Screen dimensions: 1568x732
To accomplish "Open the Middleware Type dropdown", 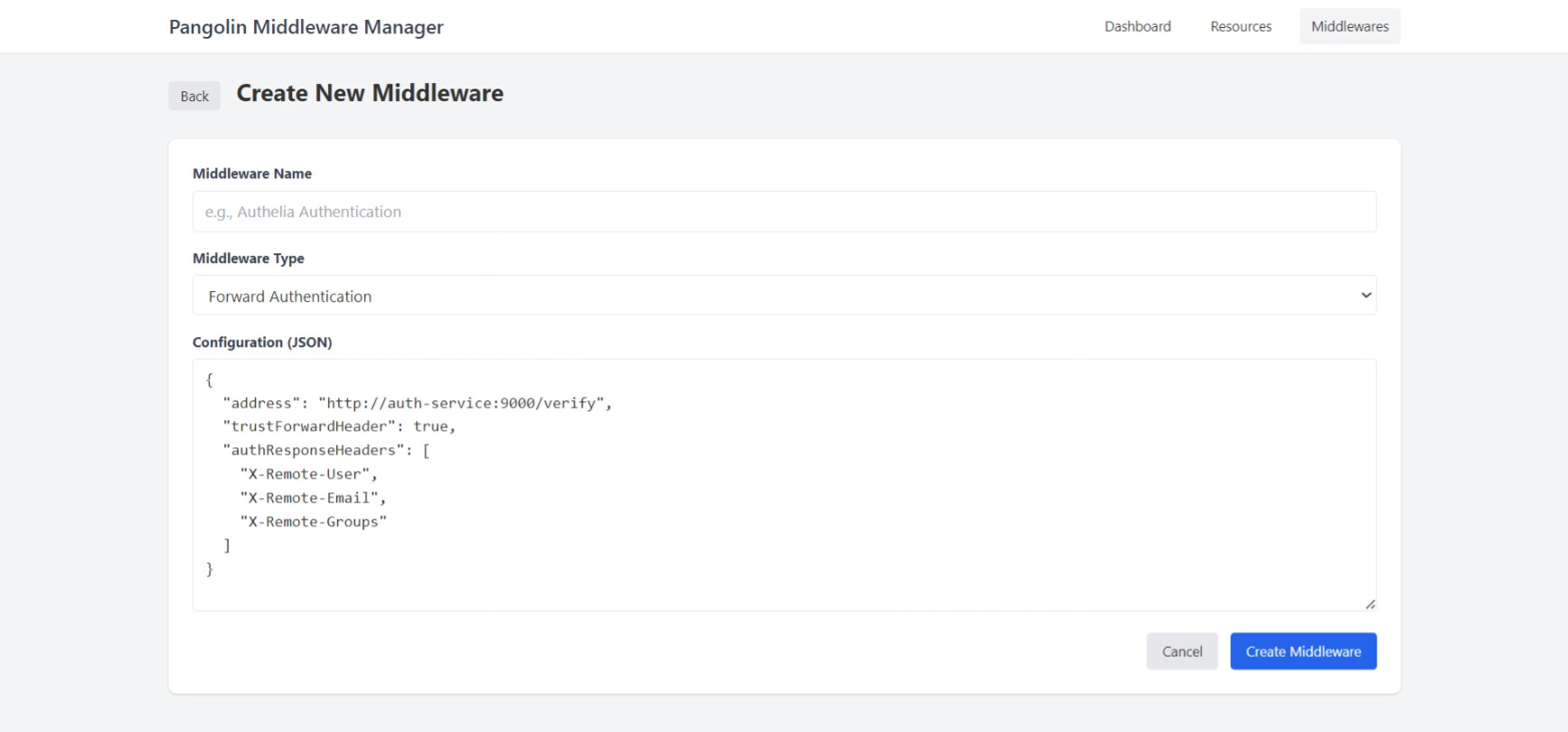I will (x=784, y=296).
